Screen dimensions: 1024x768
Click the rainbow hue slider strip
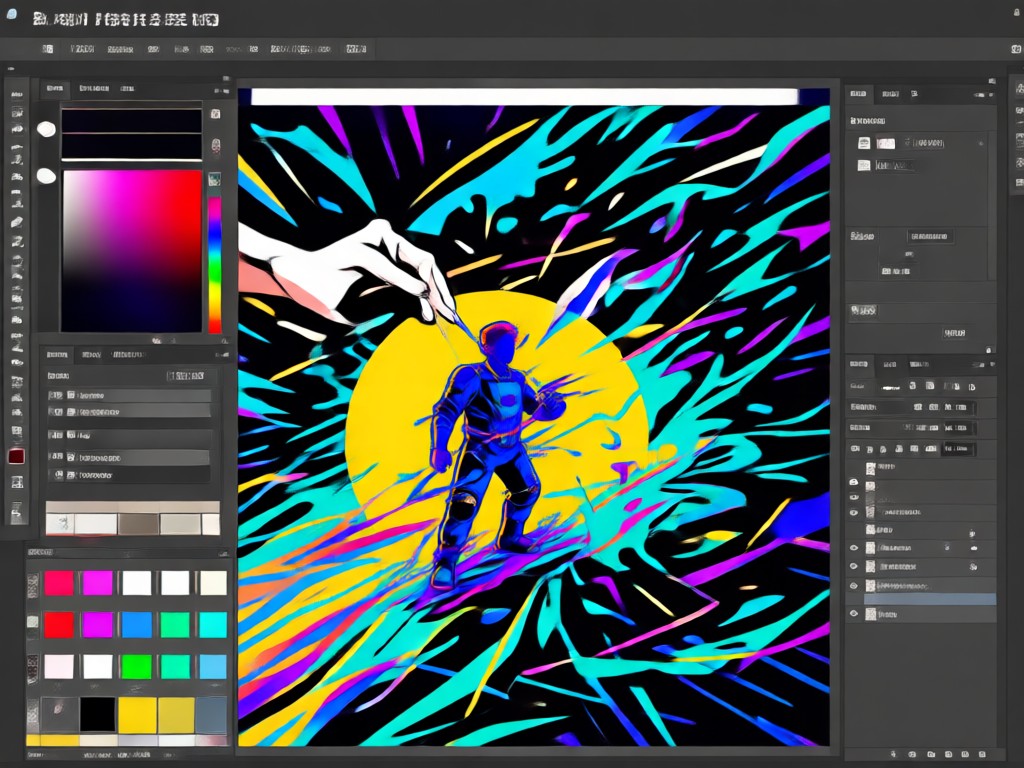tap(214, 264)
